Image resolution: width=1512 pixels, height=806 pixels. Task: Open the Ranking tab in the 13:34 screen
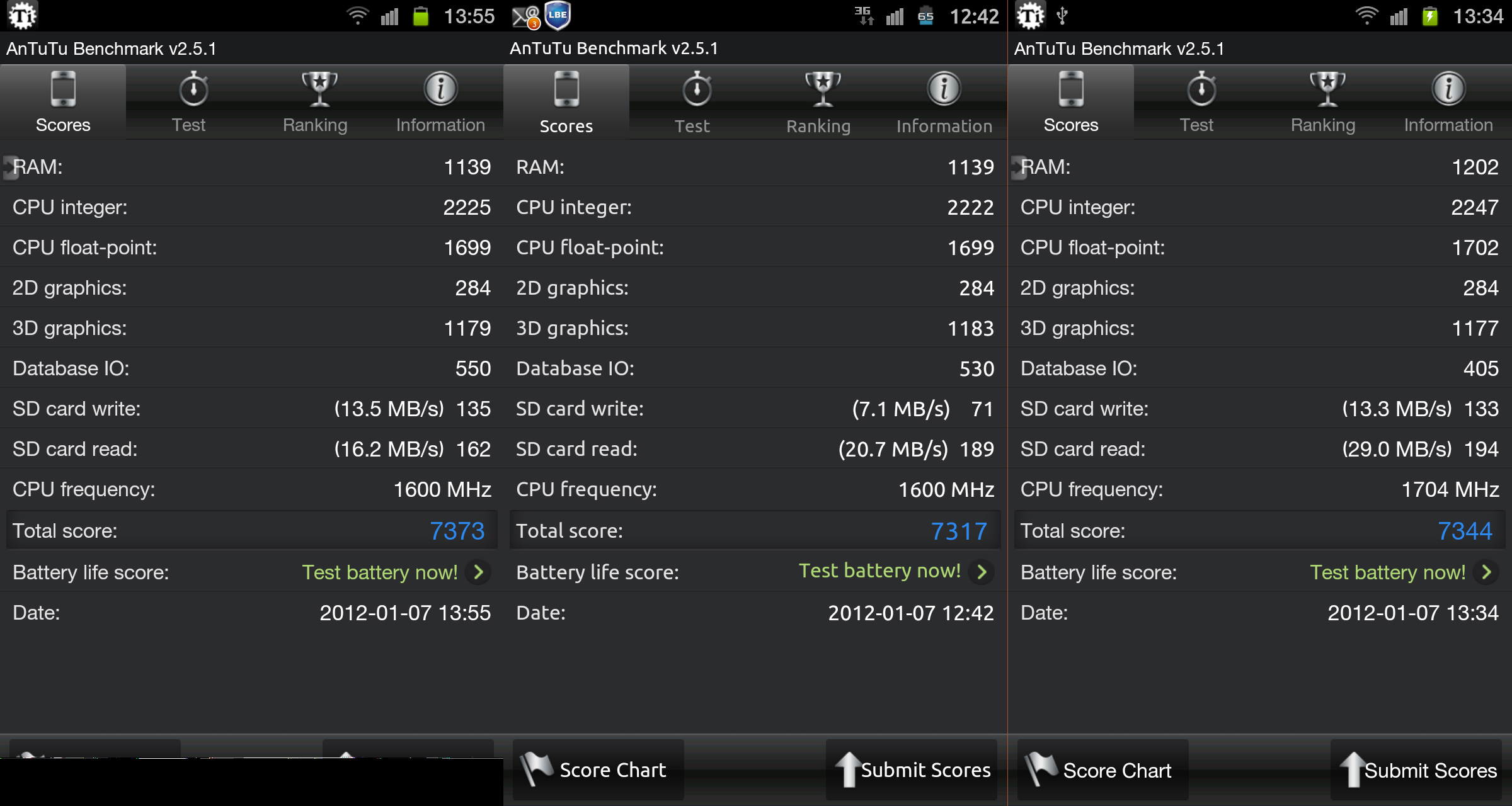click(1323, 102)
